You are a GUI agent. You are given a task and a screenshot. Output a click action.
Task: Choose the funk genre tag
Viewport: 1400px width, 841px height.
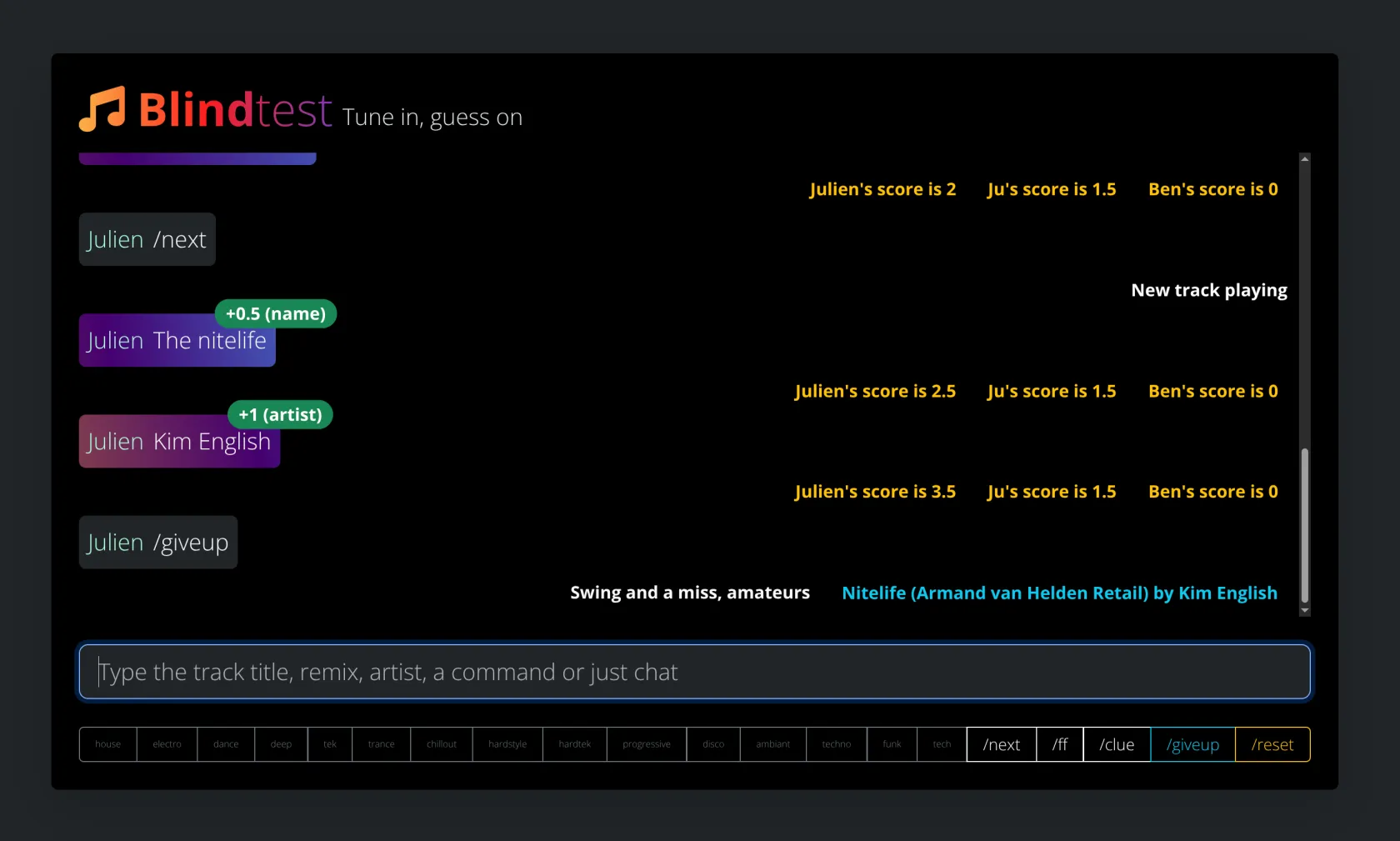pos(892,744)
